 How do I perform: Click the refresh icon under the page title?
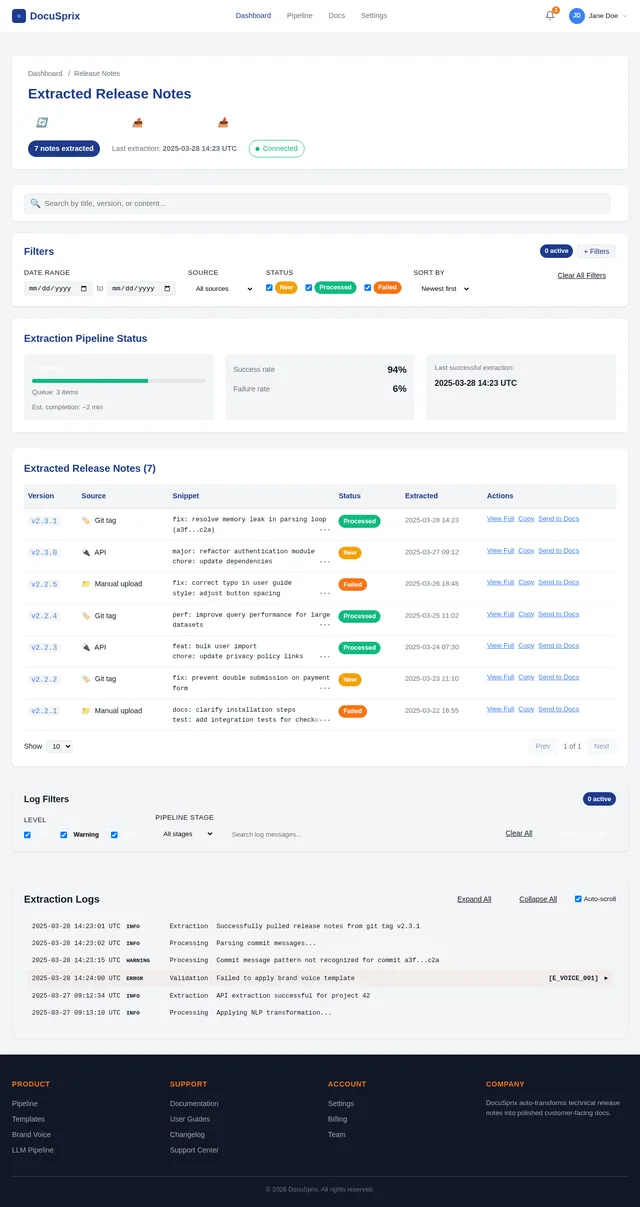(42, 122)
